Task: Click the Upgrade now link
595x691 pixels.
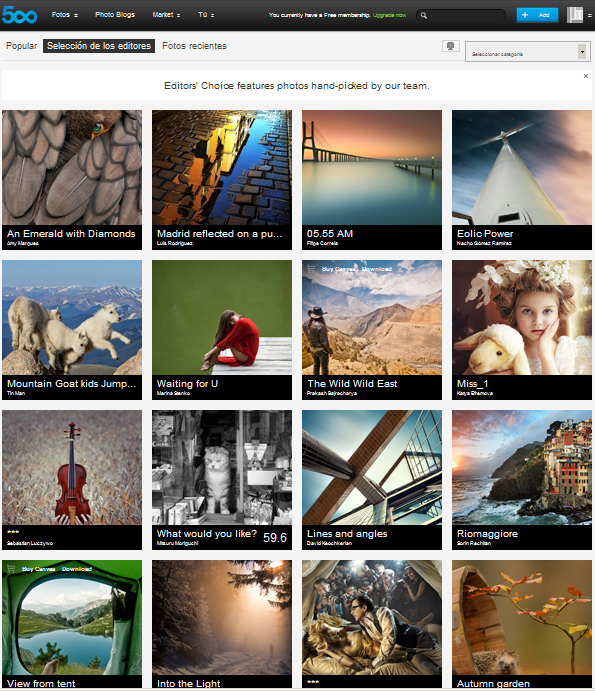Action: (389, 15)
